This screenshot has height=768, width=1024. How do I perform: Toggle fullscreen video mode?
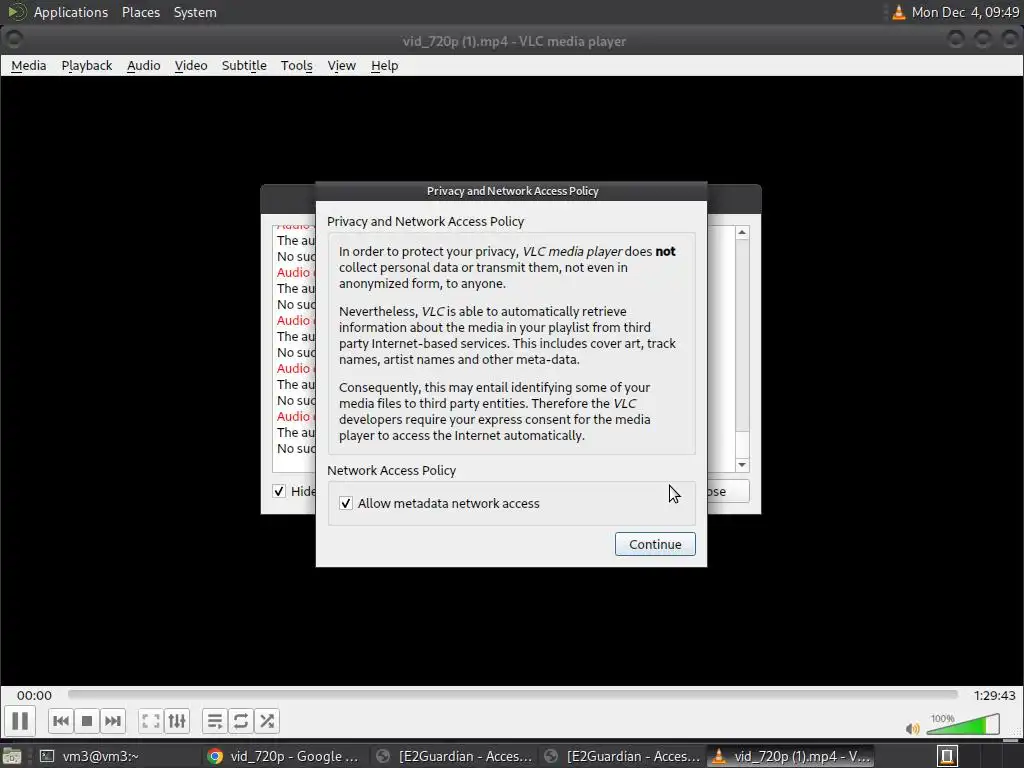[x=151, y=721]
